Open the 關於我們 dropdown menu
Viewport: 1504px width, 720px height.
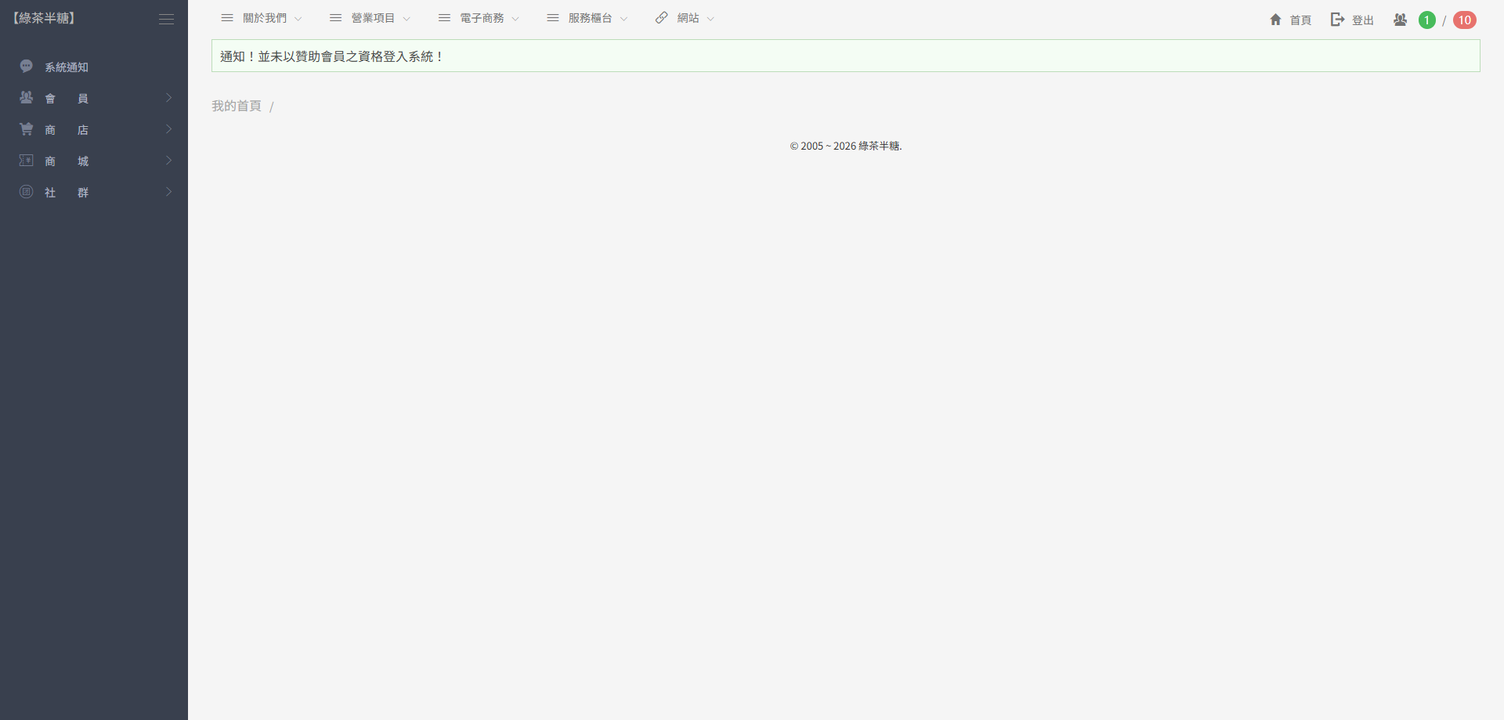(x=263, y=18)
